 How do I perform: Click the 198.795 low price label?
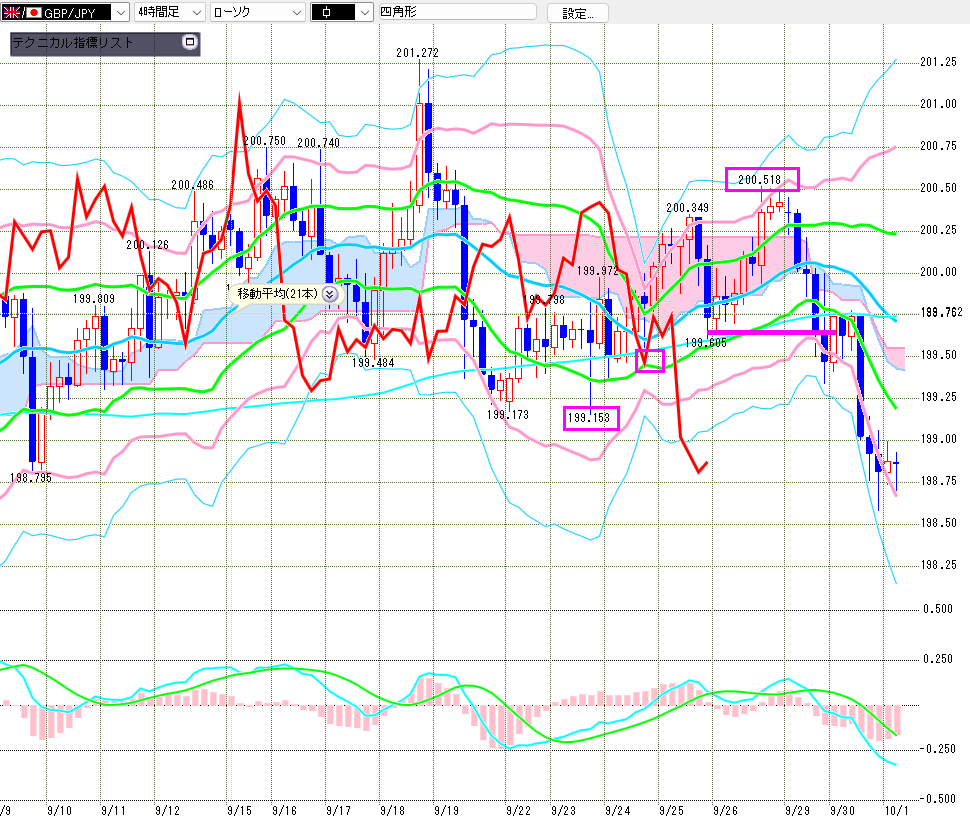[29, 479]
